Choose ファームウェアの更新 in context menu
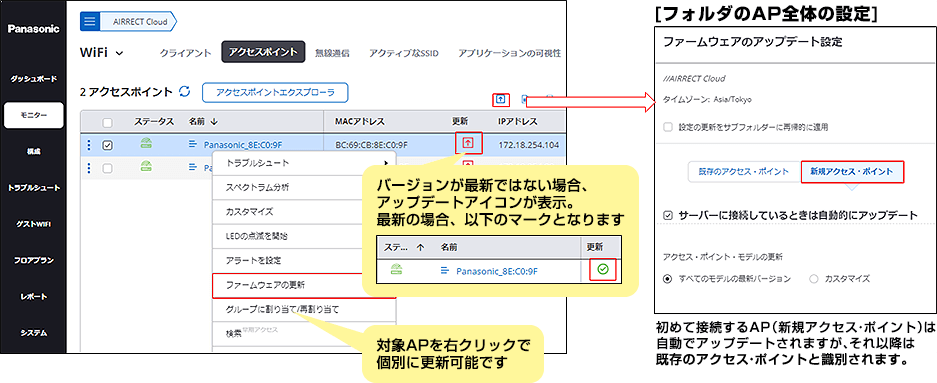 point(288,284)
